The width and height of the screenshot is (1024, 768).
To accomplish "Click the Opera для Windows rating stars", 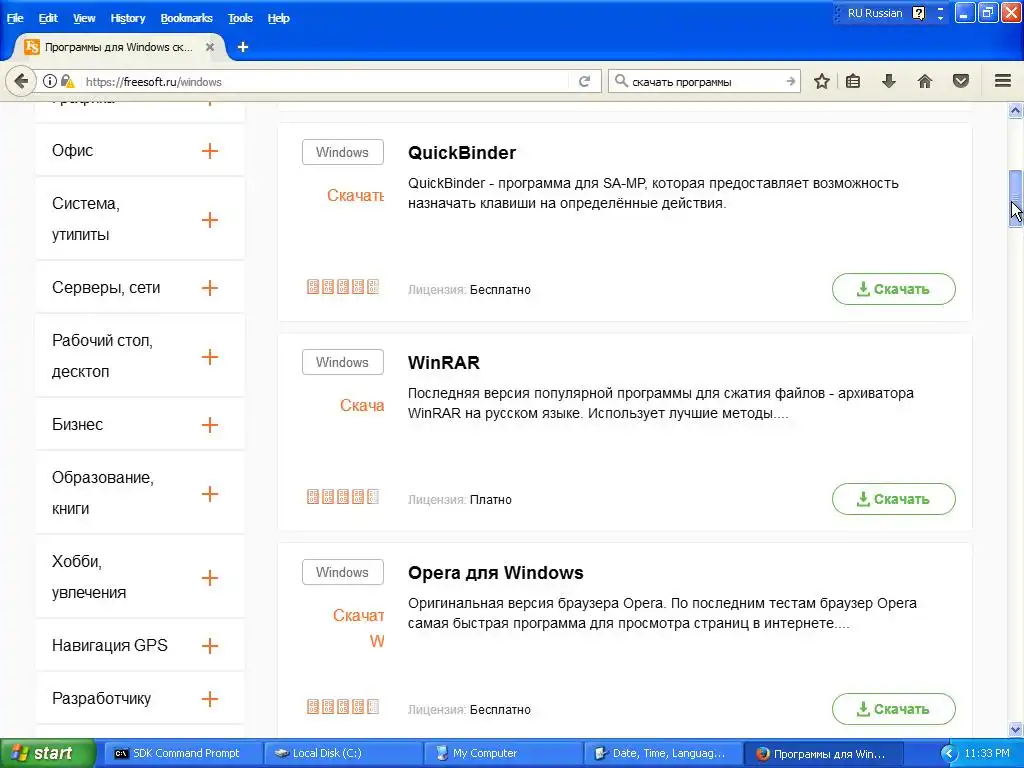I will pos(343,707).
